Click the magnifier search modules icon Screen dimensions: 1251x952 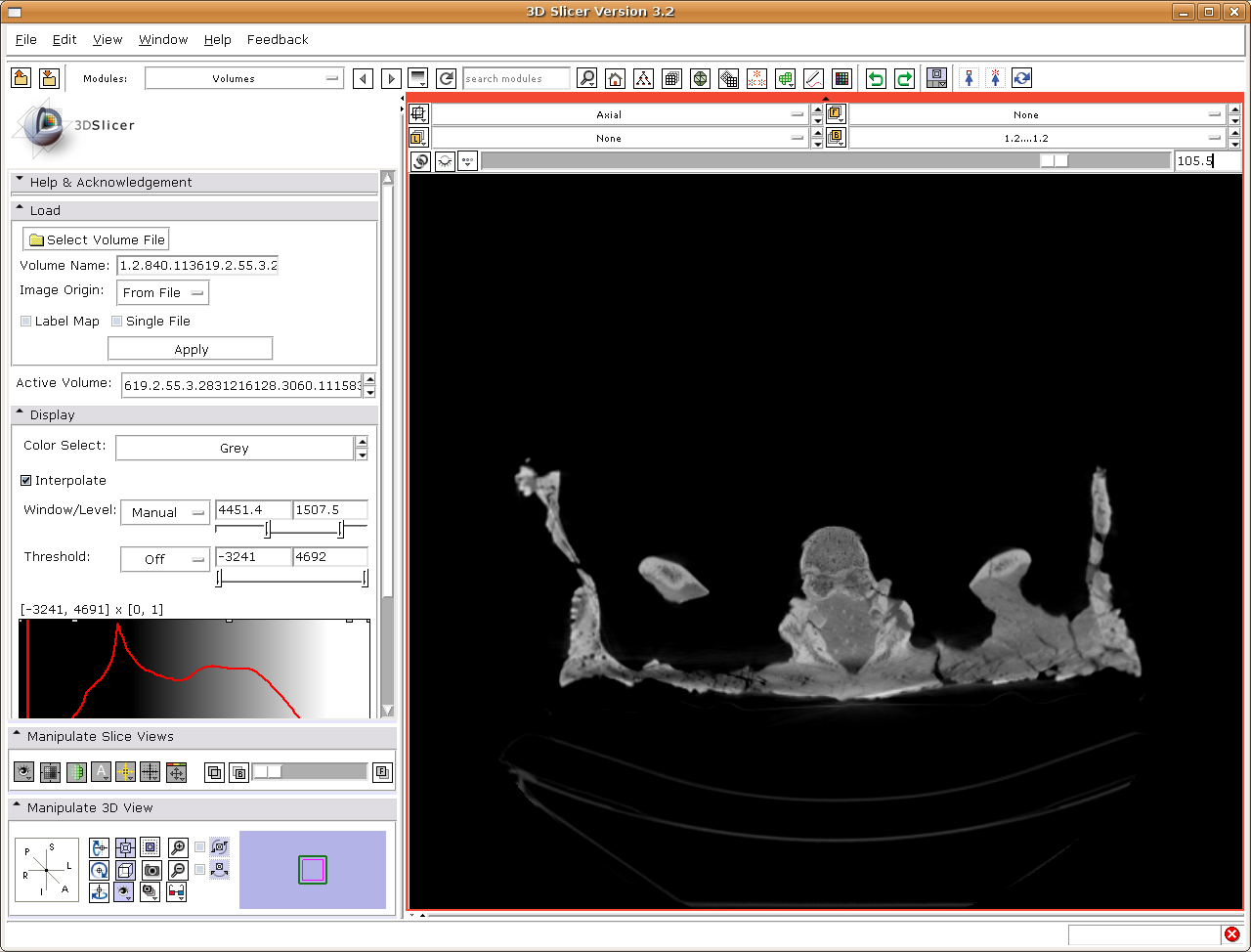[x=586, y=78]
